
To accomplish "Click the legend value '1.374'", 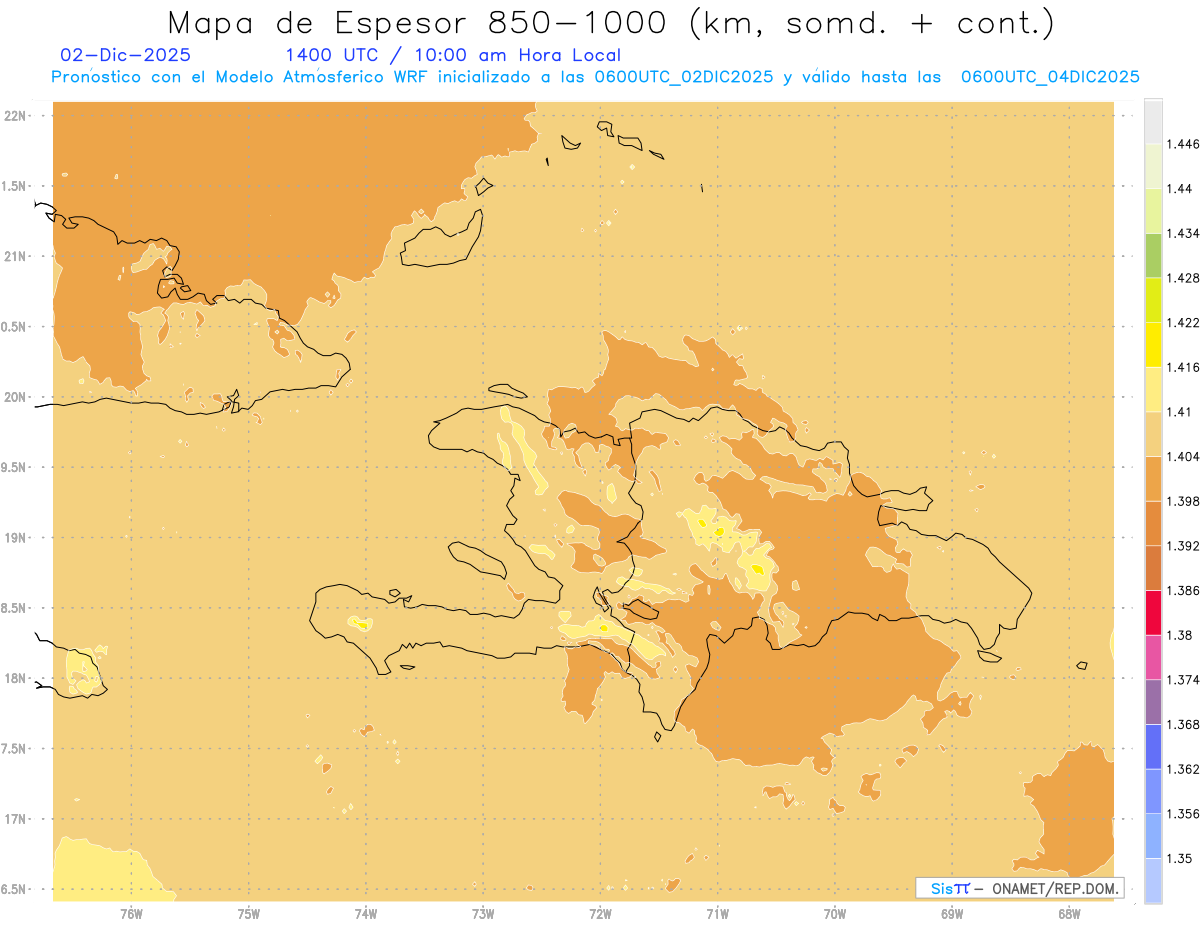I will click(x=1183, y=680).
